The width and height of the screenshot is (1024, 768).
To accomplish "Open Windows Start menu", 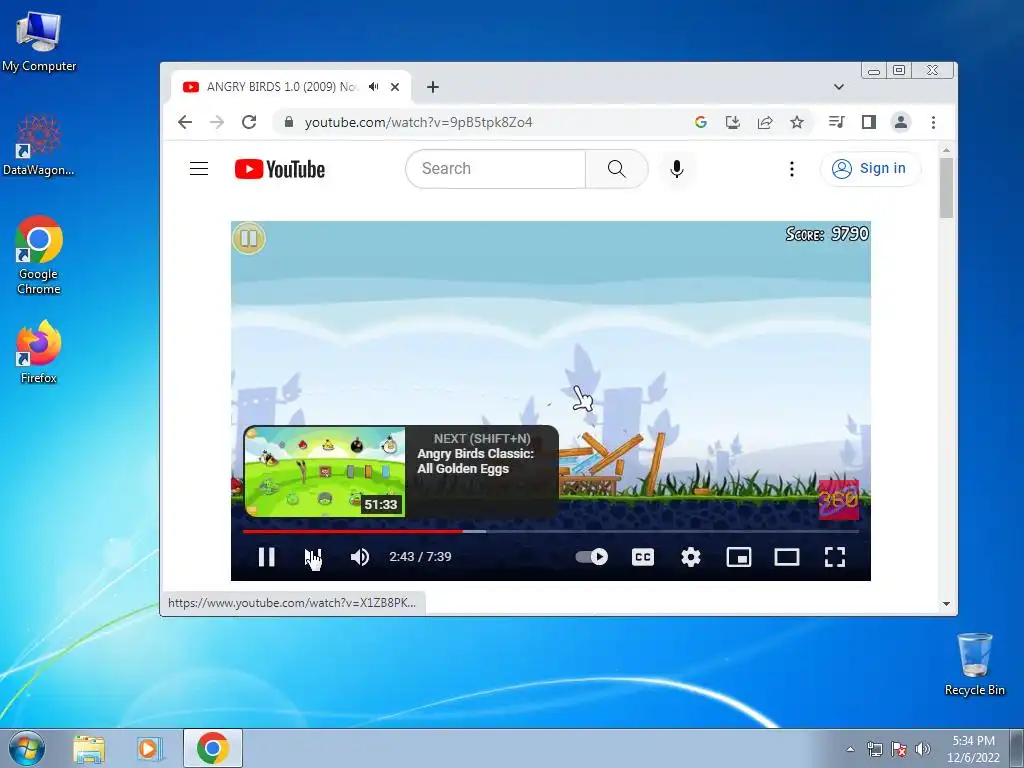I will pyautogui.click(x=27, y=748).
